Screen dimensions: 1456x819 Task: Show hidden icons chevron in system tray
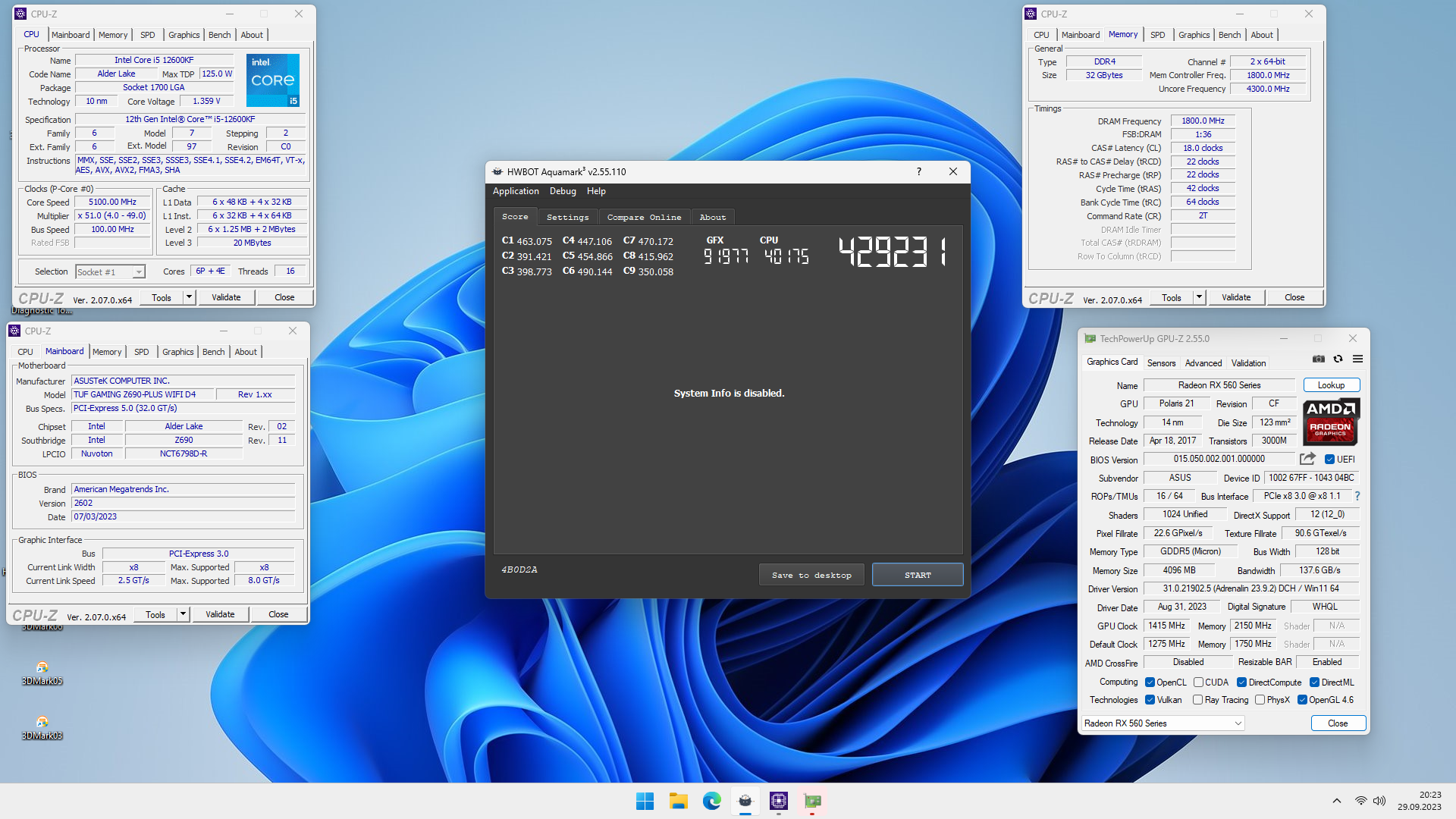tap(1337, 801)
